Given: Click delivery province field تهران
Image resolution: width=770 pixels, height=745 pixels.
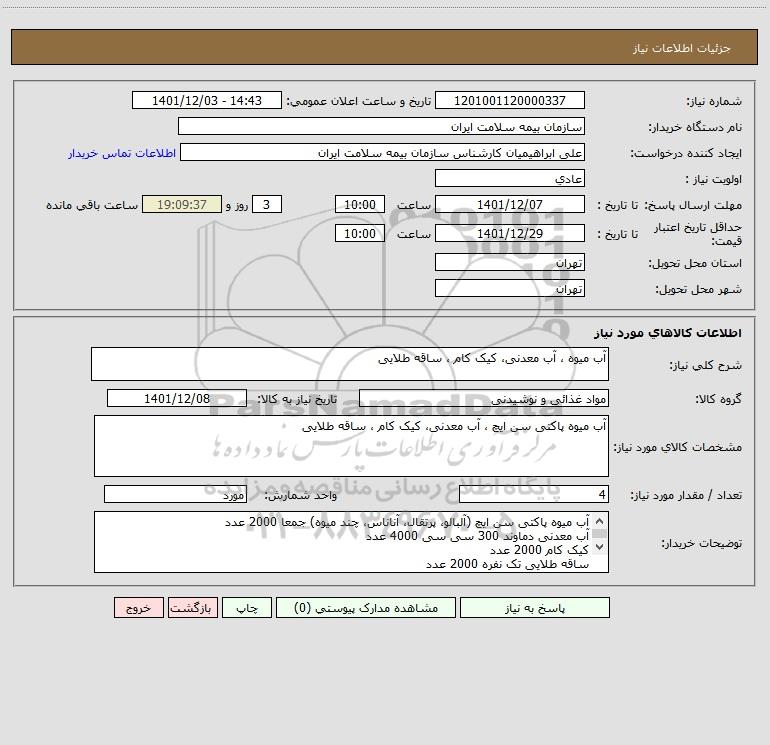Looking at the screenshot, I should point(510,262).
